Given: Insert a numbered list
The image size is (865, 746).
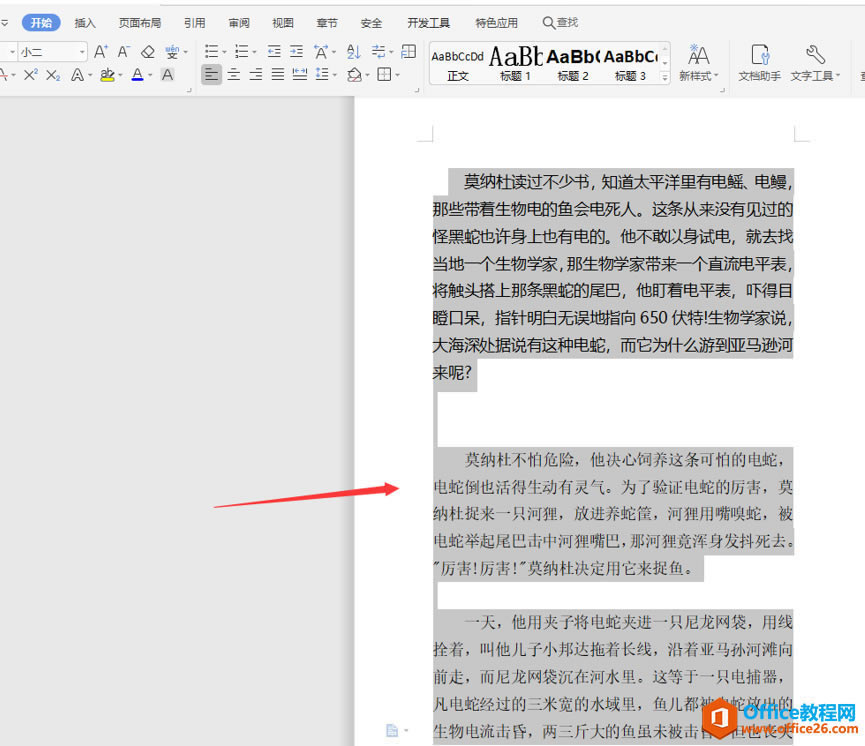Looking at the screenshot, I should [241, 52].
